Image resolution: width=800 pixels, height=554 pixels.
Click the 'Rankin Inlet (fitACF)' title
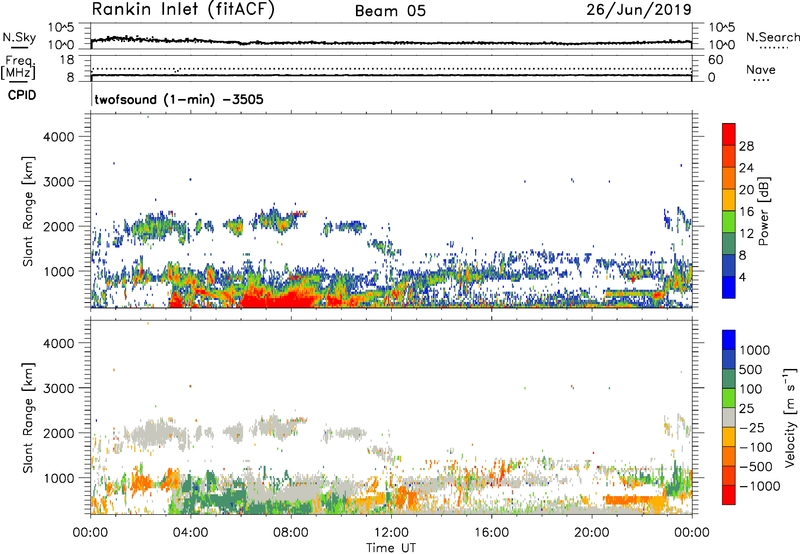(x=183, y=10)
